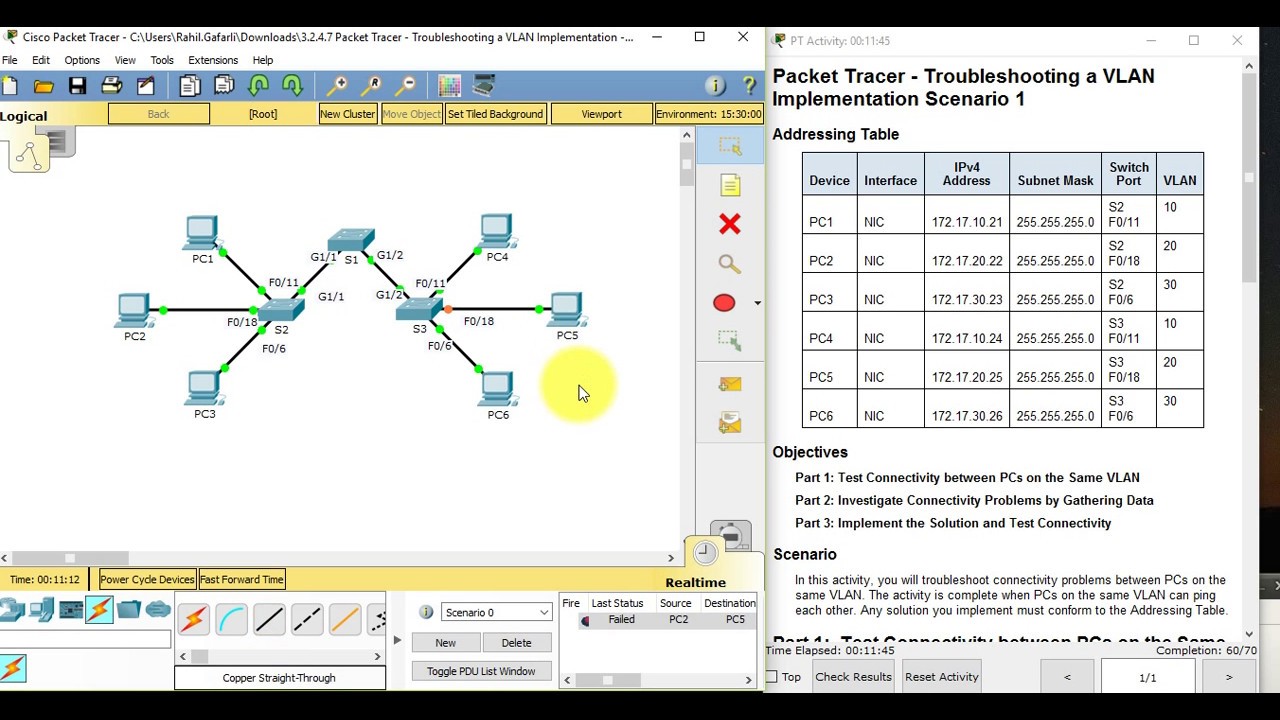Select the Multiuser Connection cloud icon
This screenshot has width=1280, height=720.
pos(158,609)
